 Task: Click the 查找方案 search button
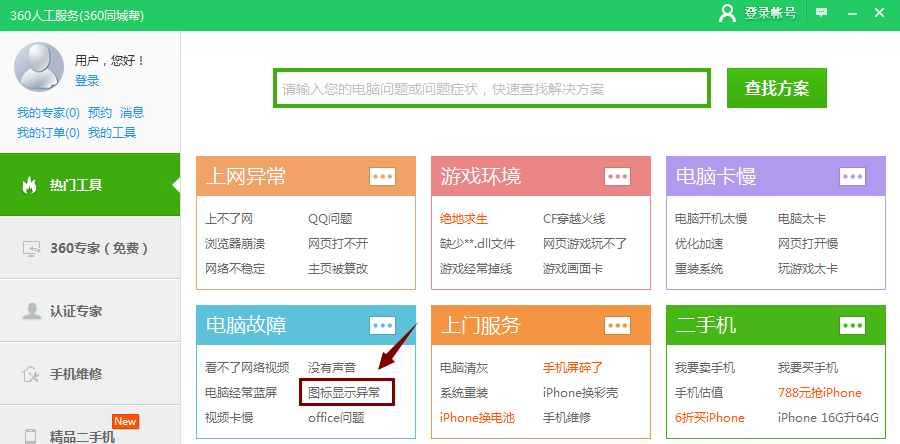tap(777, 88)
